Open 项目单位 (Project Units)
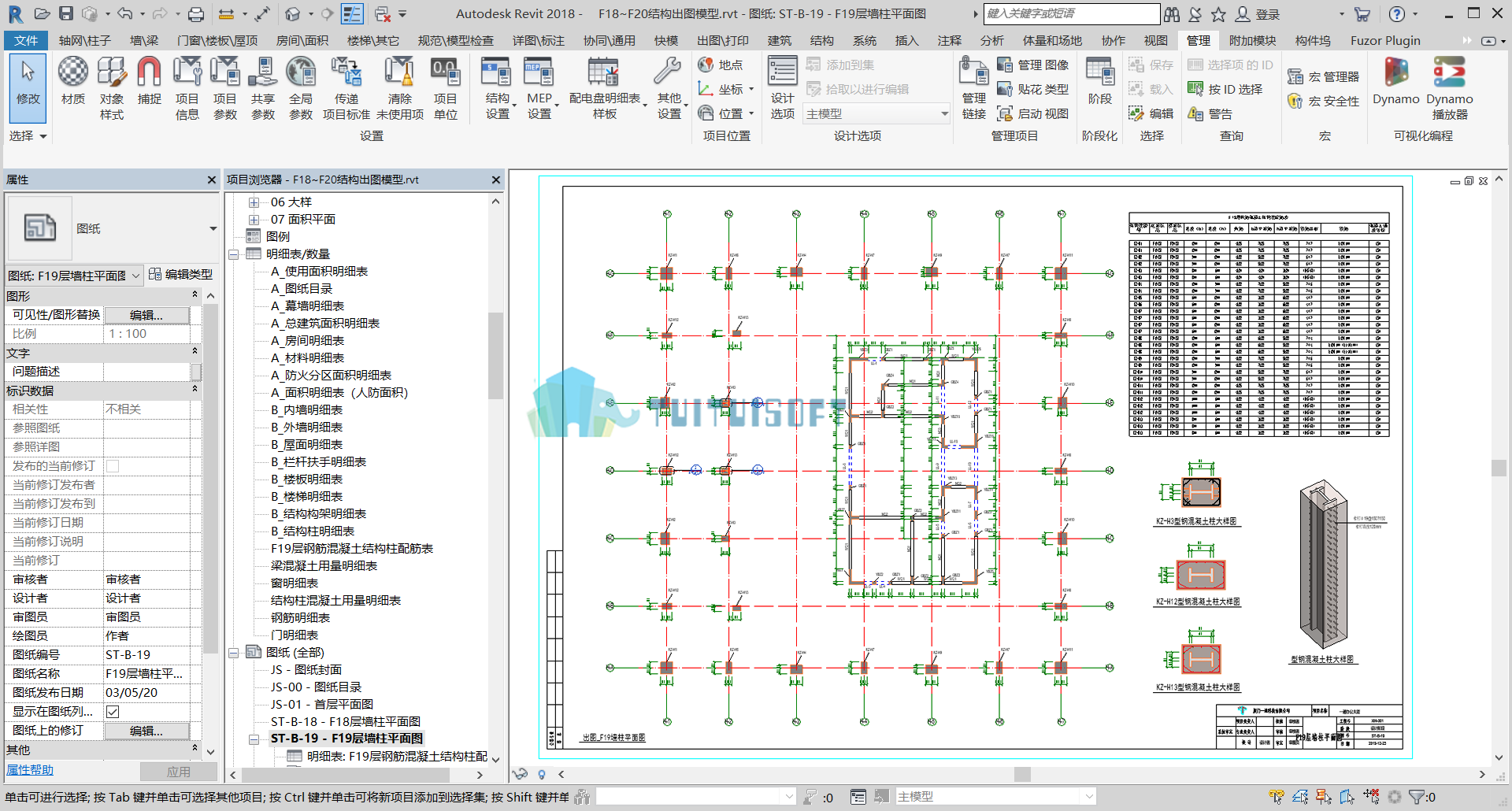The width and height of the screenshot is (1512, 811). [x=445, y=88]
